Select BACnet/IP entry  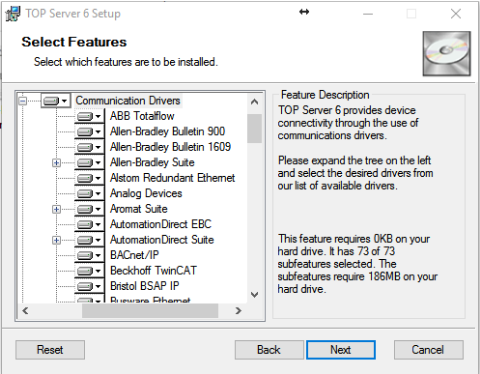135,255
